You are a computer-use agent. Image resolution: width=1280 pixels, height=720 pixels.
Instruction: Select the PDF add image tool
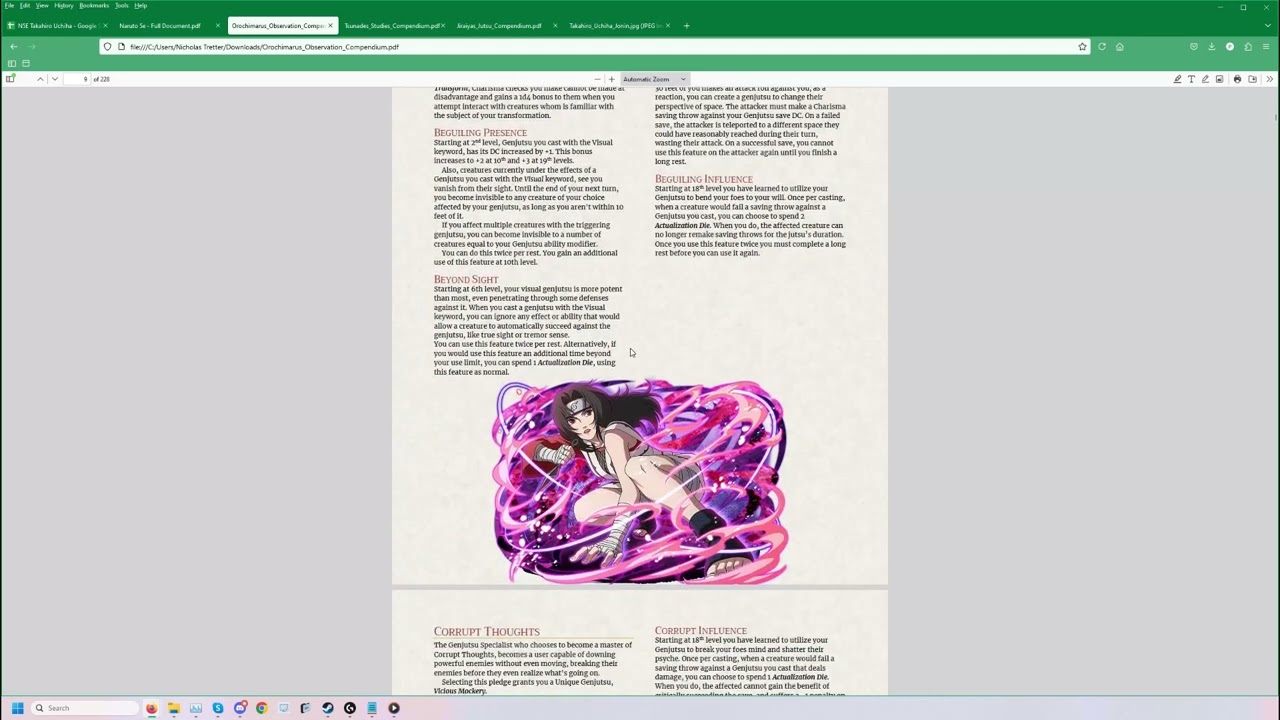tap(1219, 79)
